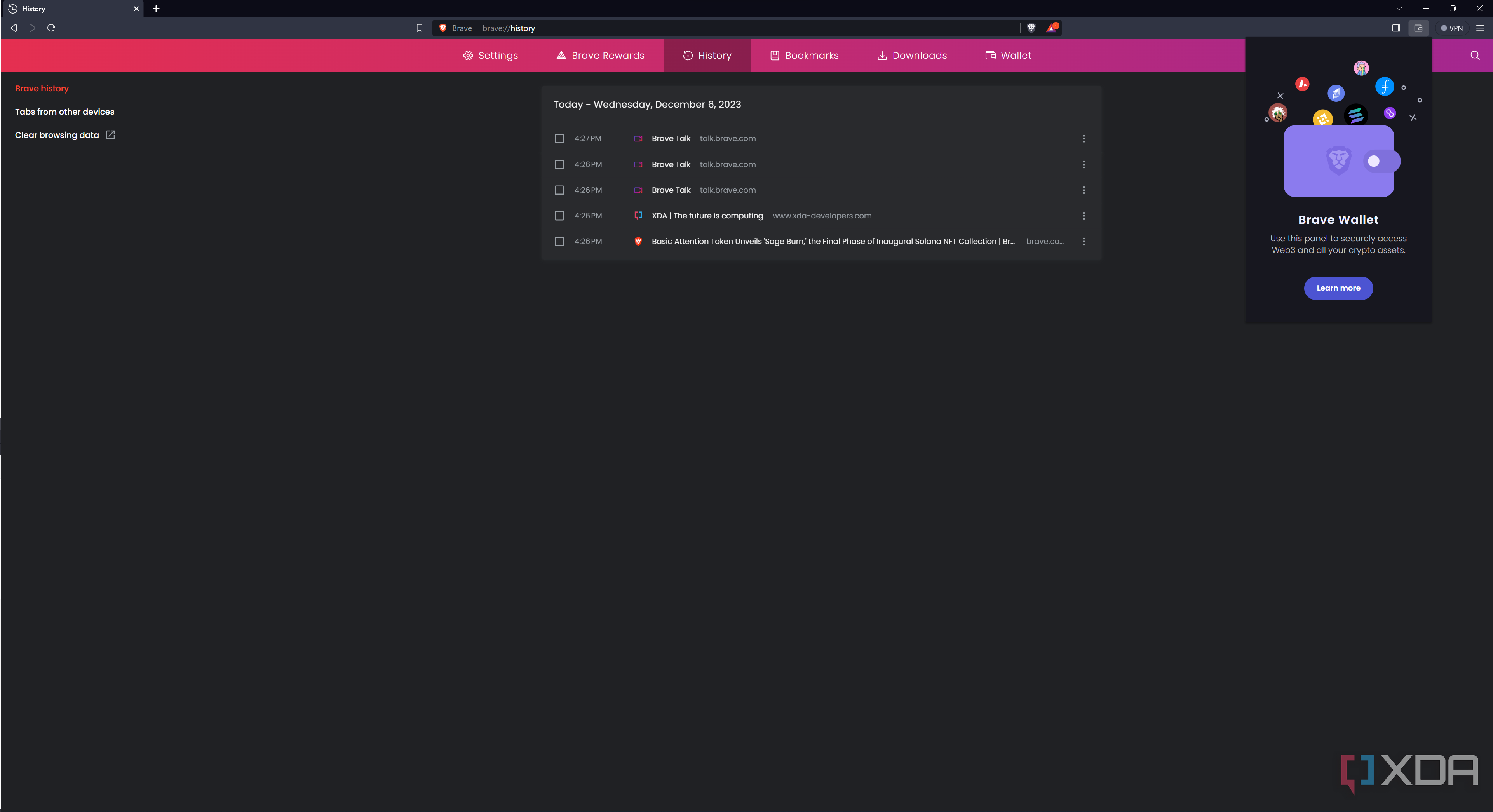Open the tab search chevron in title bar
This screenshot has height=812, width=1493.
coord(1399,9)
